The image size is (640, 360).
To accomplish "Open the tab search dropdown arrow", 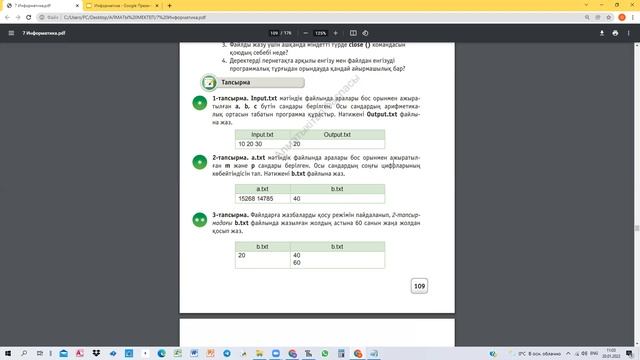I will [586, 5].
